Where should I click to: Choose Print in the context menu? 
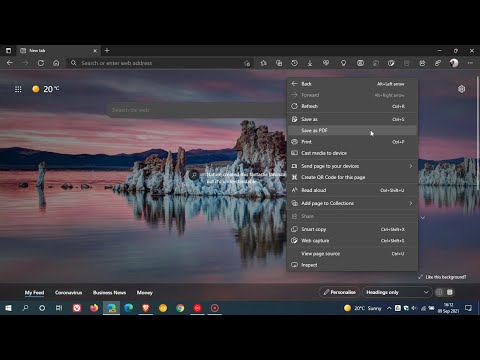(x=352, y=142)
